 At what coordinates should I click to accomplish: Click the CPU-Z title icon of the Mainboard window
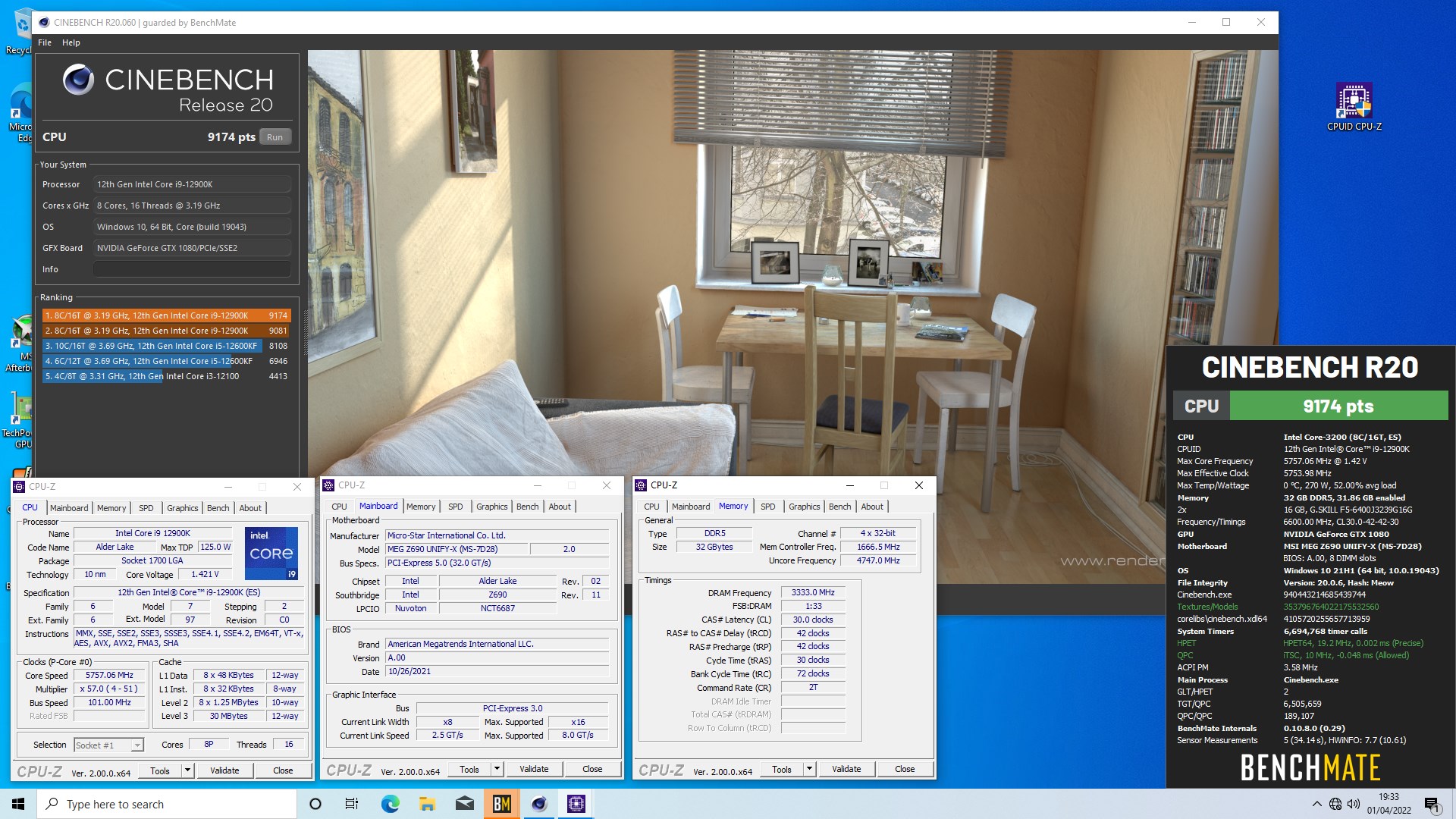328,485
